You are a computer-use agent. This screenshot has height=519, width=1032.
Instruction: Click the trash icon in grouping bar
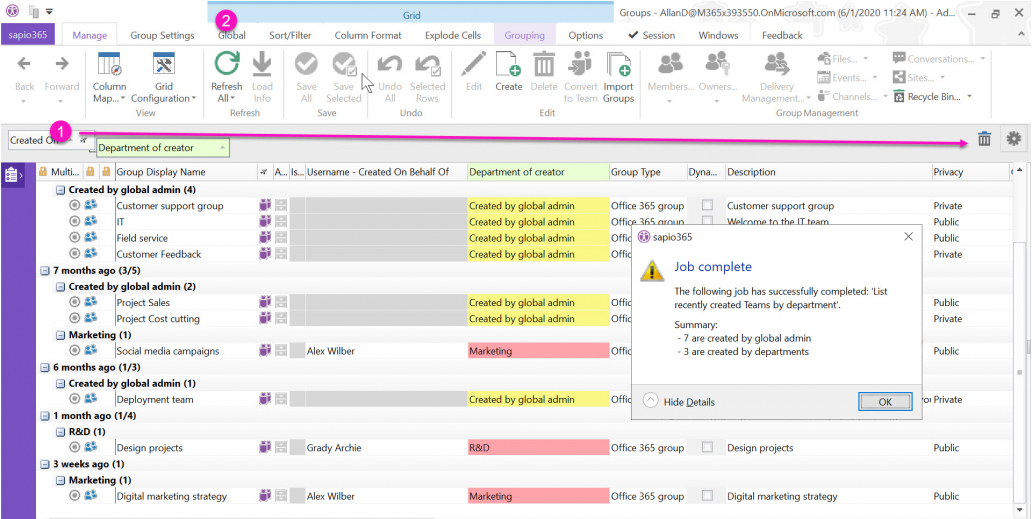pos(984,138)
